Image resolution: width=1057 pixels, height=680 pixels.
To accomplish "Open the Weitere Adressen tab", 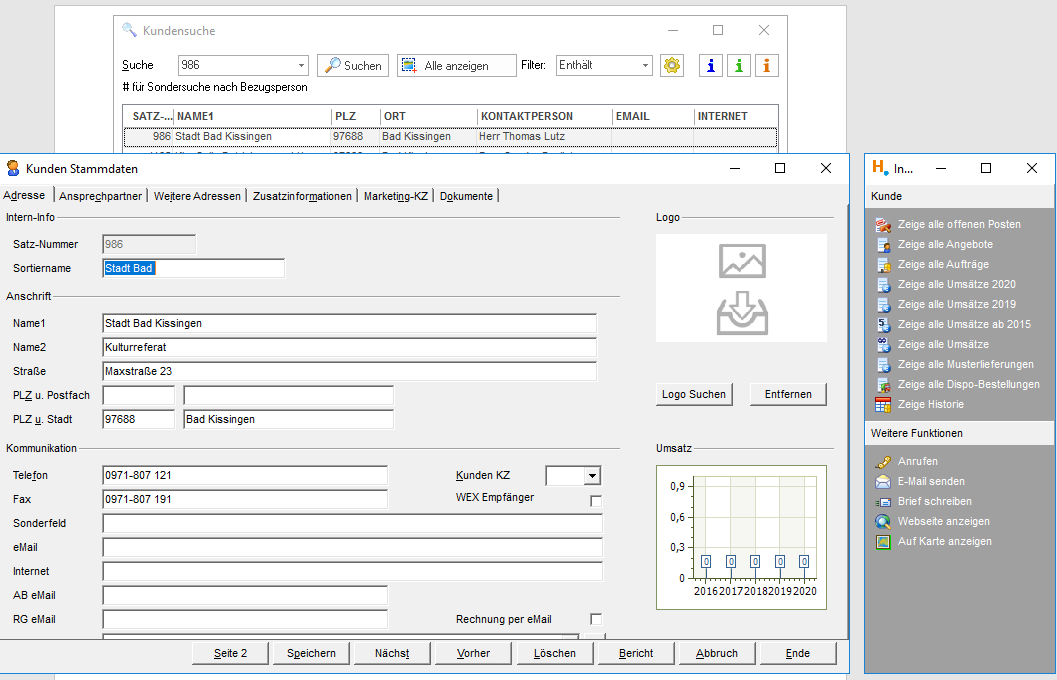I will pyautogui.click(x=197, y=196).
